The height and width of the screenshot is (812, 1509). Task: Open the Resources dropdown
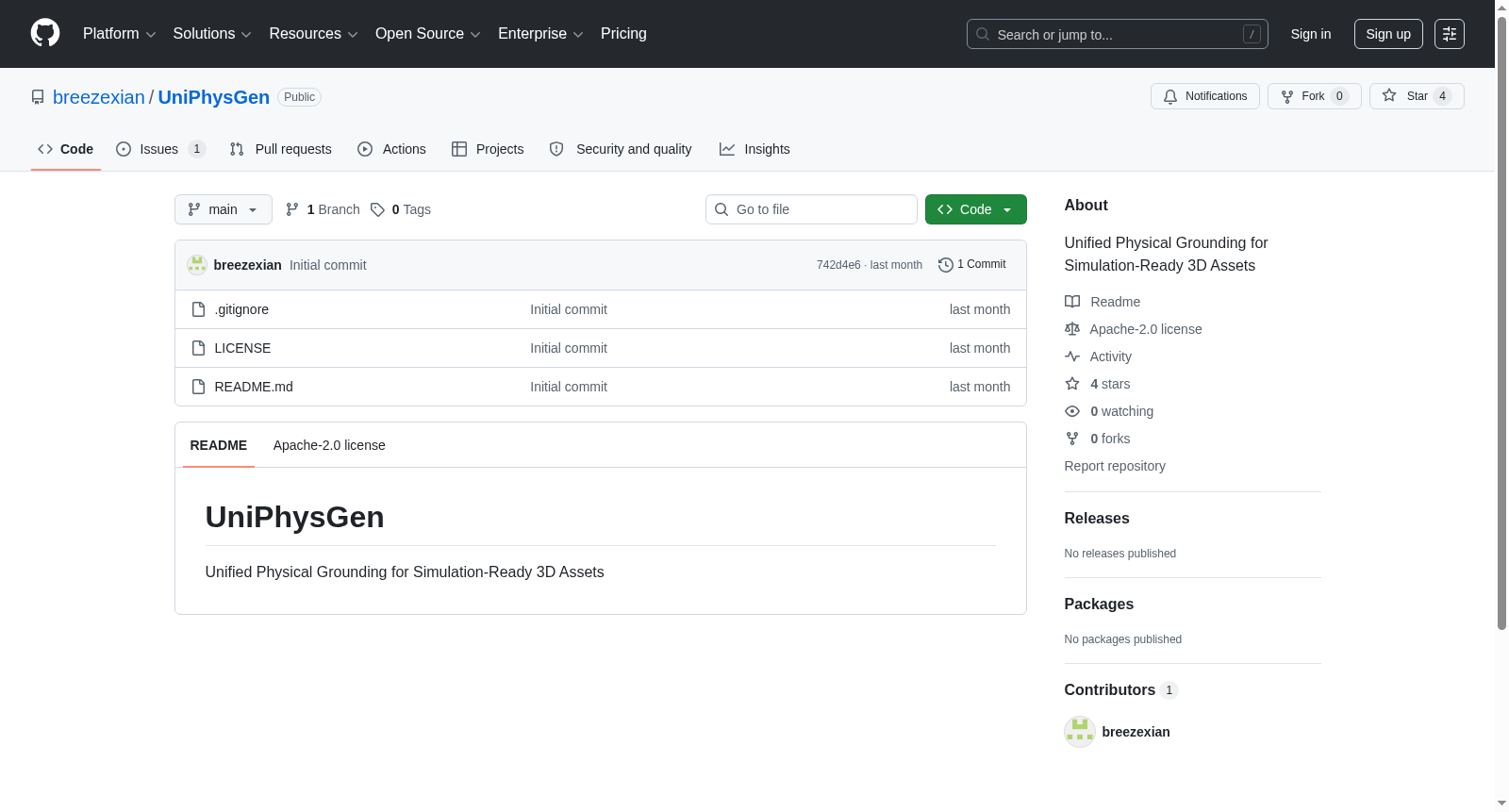pyautogui.click(x=313, y=34)
